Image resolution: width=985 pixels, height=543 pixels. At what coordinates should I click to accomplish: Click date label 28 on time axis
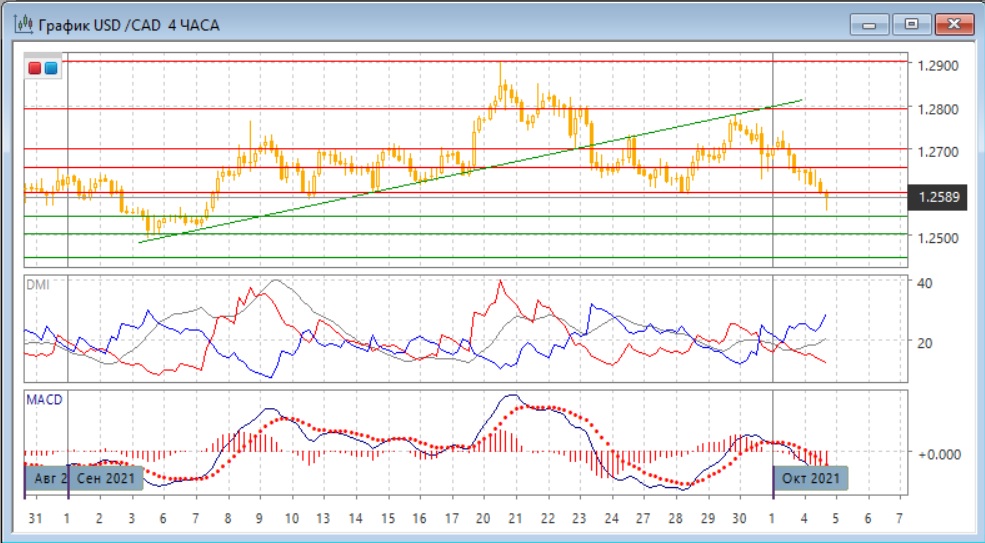point(676,519)
